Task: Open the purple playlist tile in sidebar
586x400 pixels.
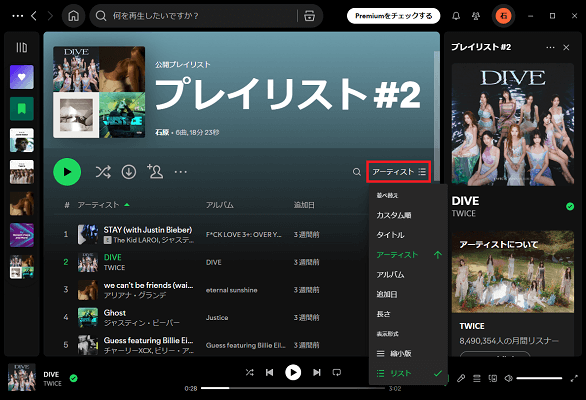Action: pyautogui.click(x=22, y=235)
